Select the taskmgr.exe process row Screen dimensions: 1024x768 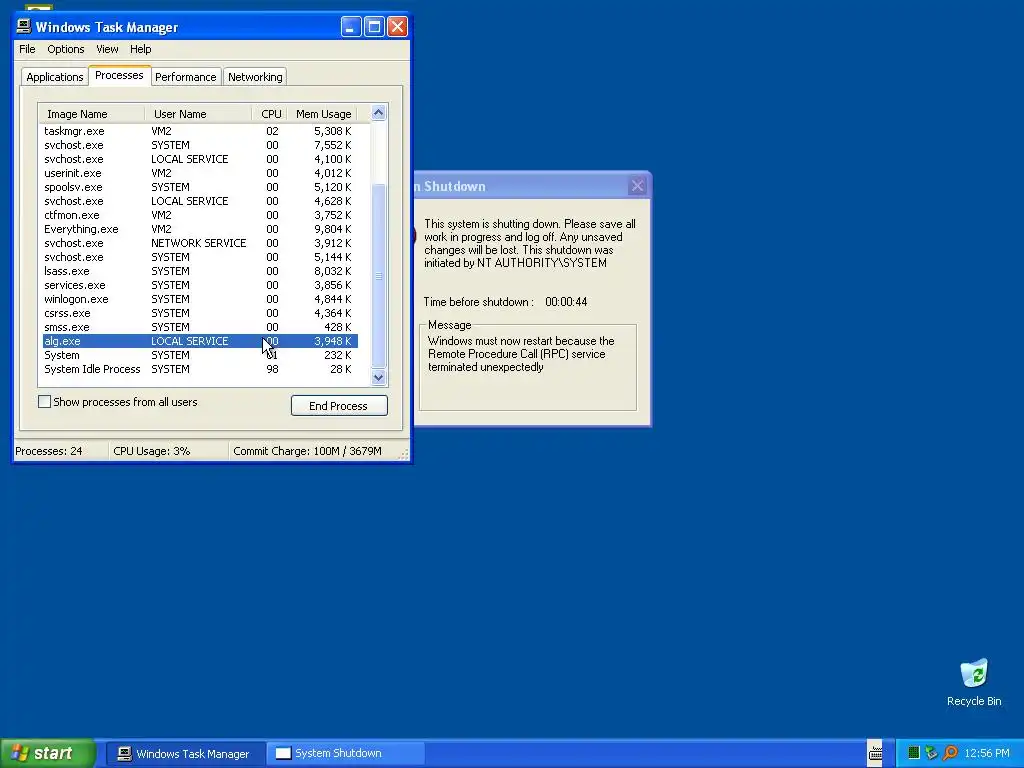click(200, 131)
